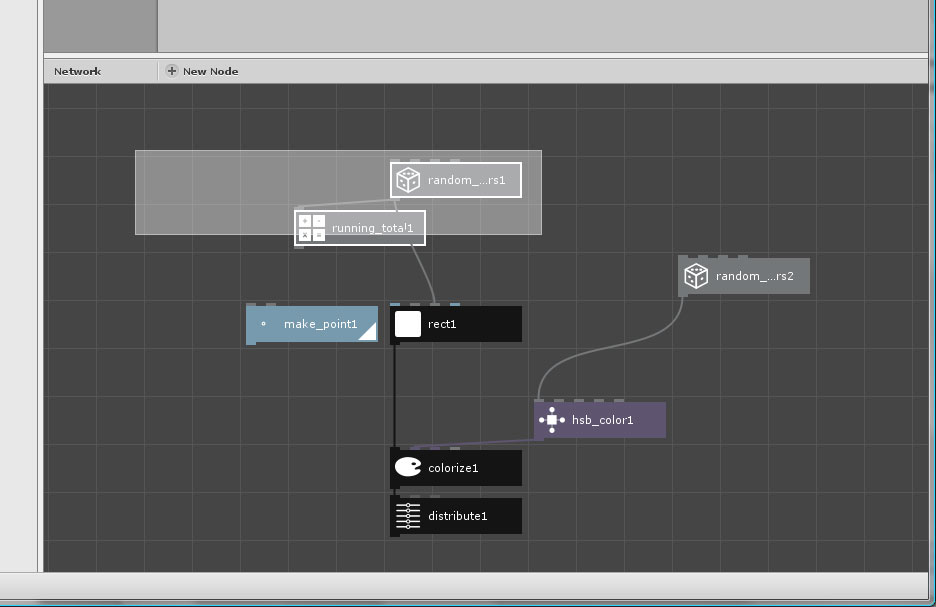Image resolution: width=936 pixels, height=607 pixels.
Task: Select the distribute1 node label
Action: pyautogui.click(x=458, y=516)
